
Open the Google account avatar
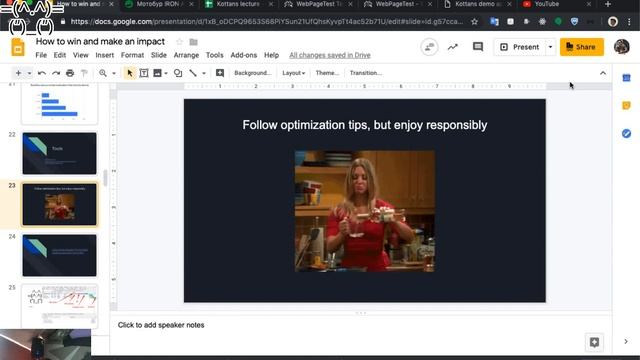[x=621, y=47]
